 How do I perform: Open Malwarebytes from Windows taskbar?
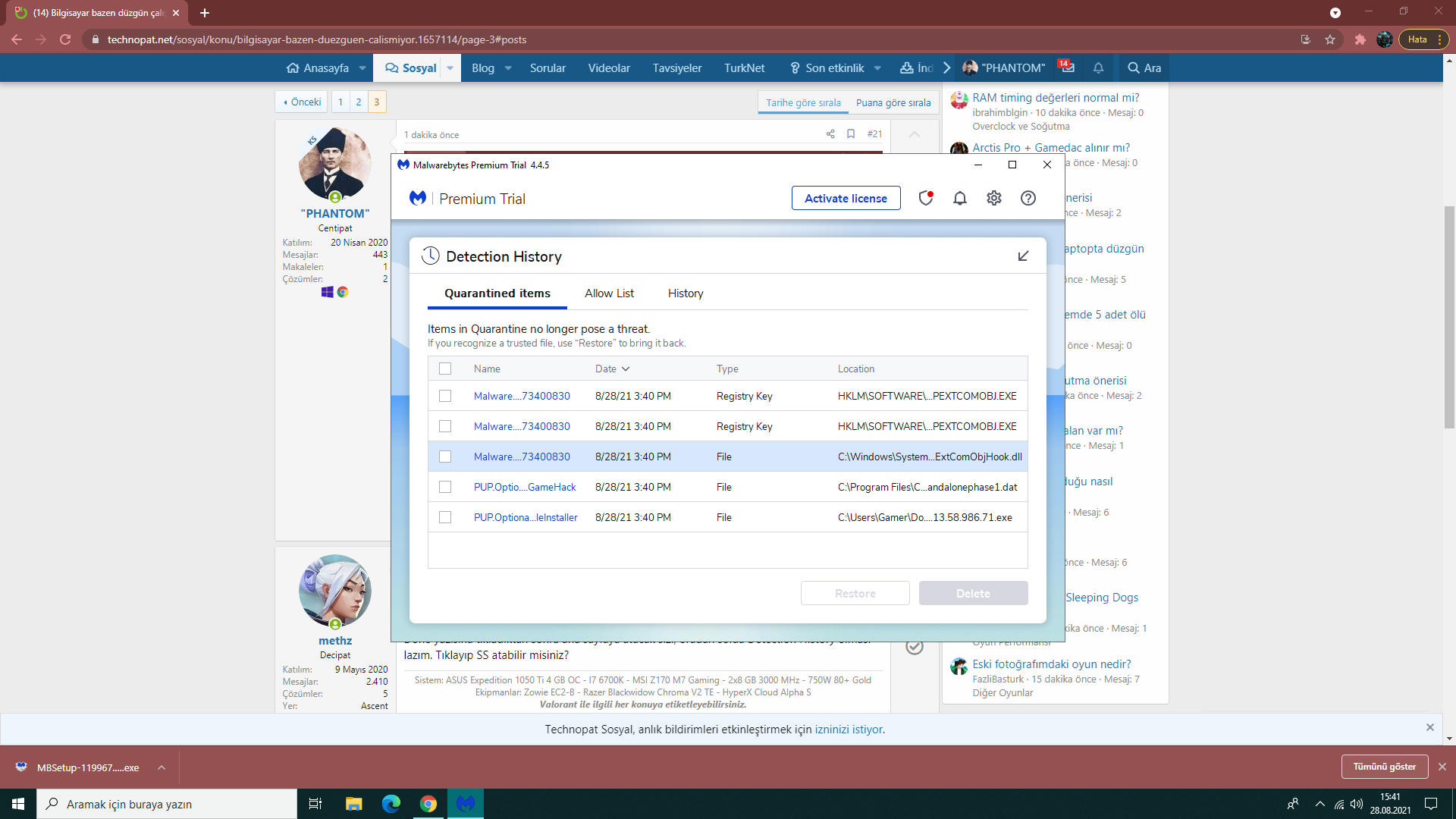coord(466,804)
